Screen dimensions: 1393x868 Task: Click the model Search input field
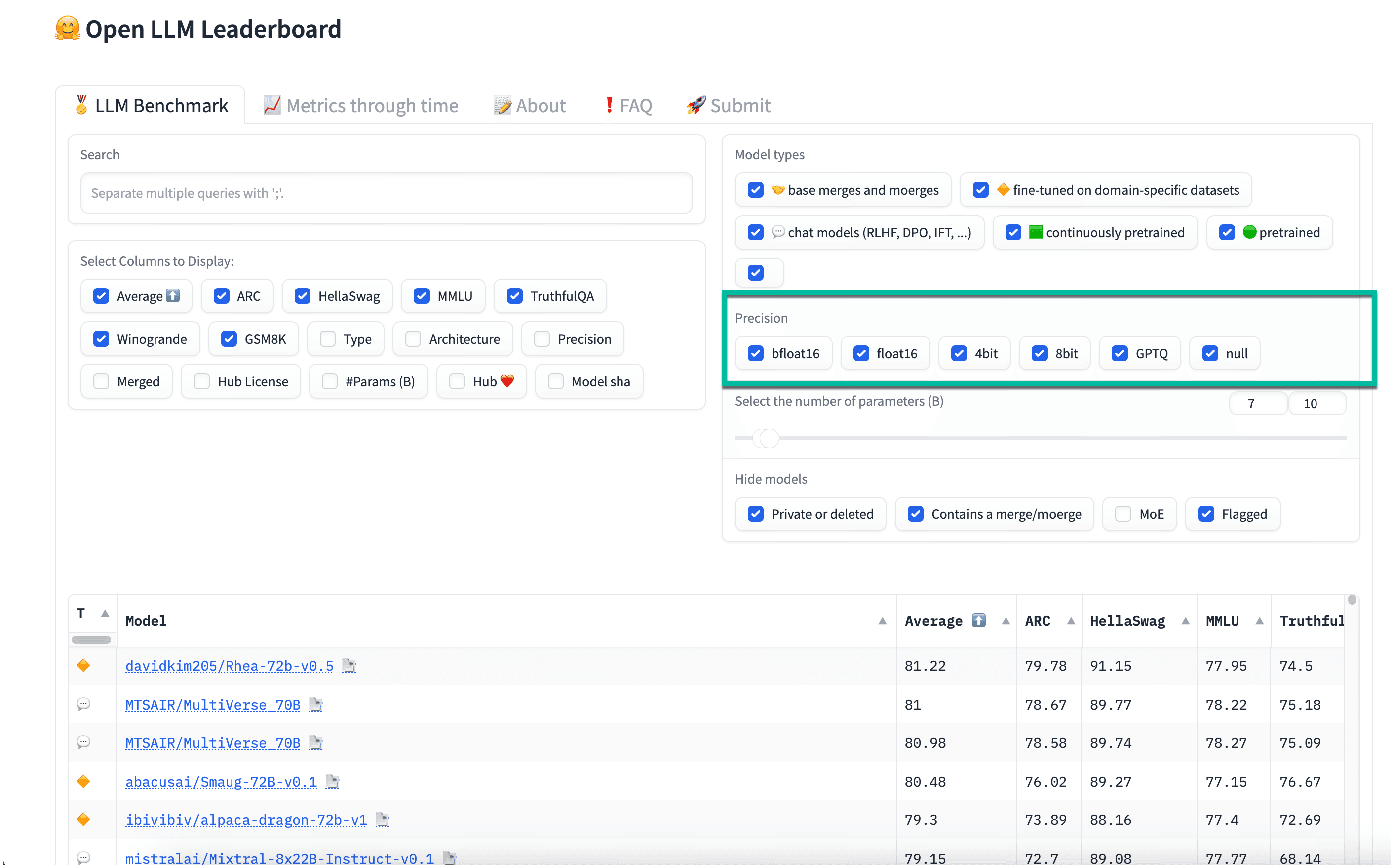(387, 193)
